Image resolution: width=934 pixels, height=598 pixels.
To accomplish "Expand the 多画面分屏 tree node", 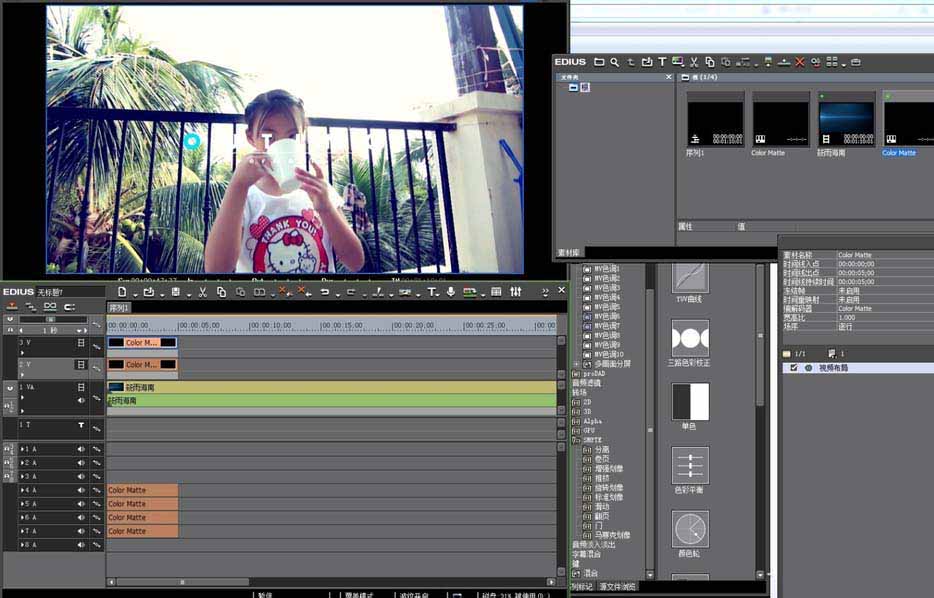I will pyautogui.click(x=577, y=363).
